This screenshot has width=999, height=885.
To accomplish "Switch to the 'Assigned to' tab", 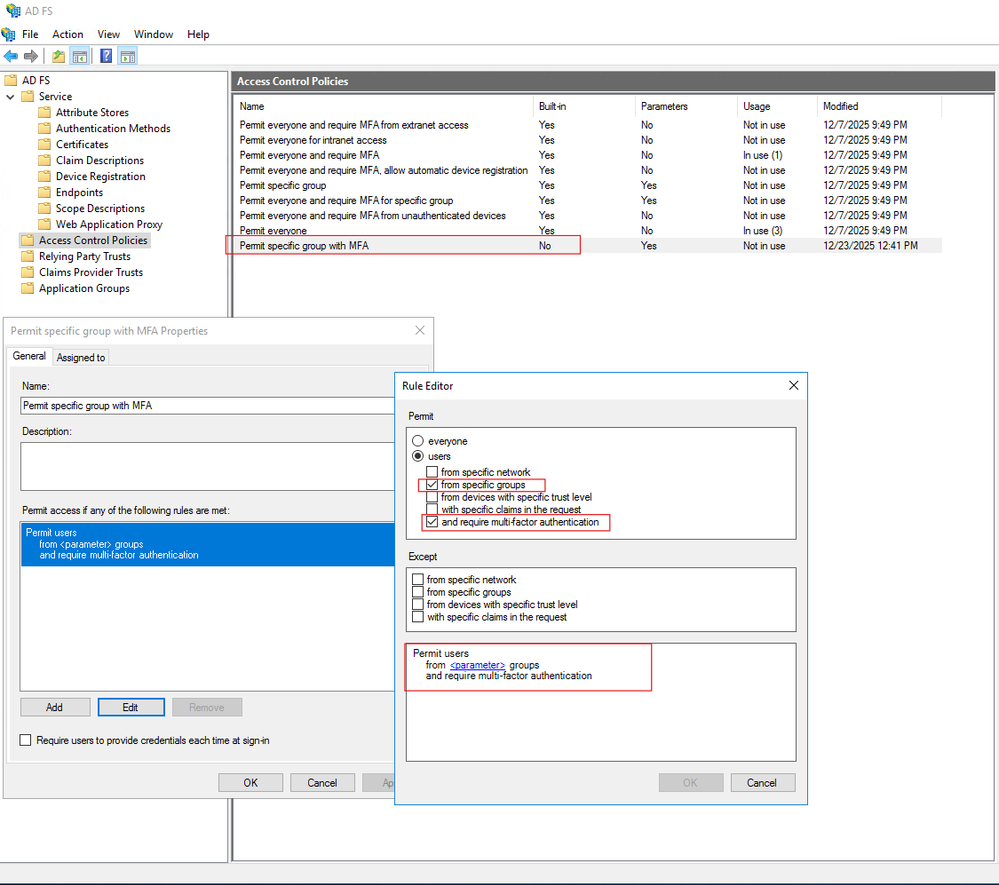I will pos(81,357).
